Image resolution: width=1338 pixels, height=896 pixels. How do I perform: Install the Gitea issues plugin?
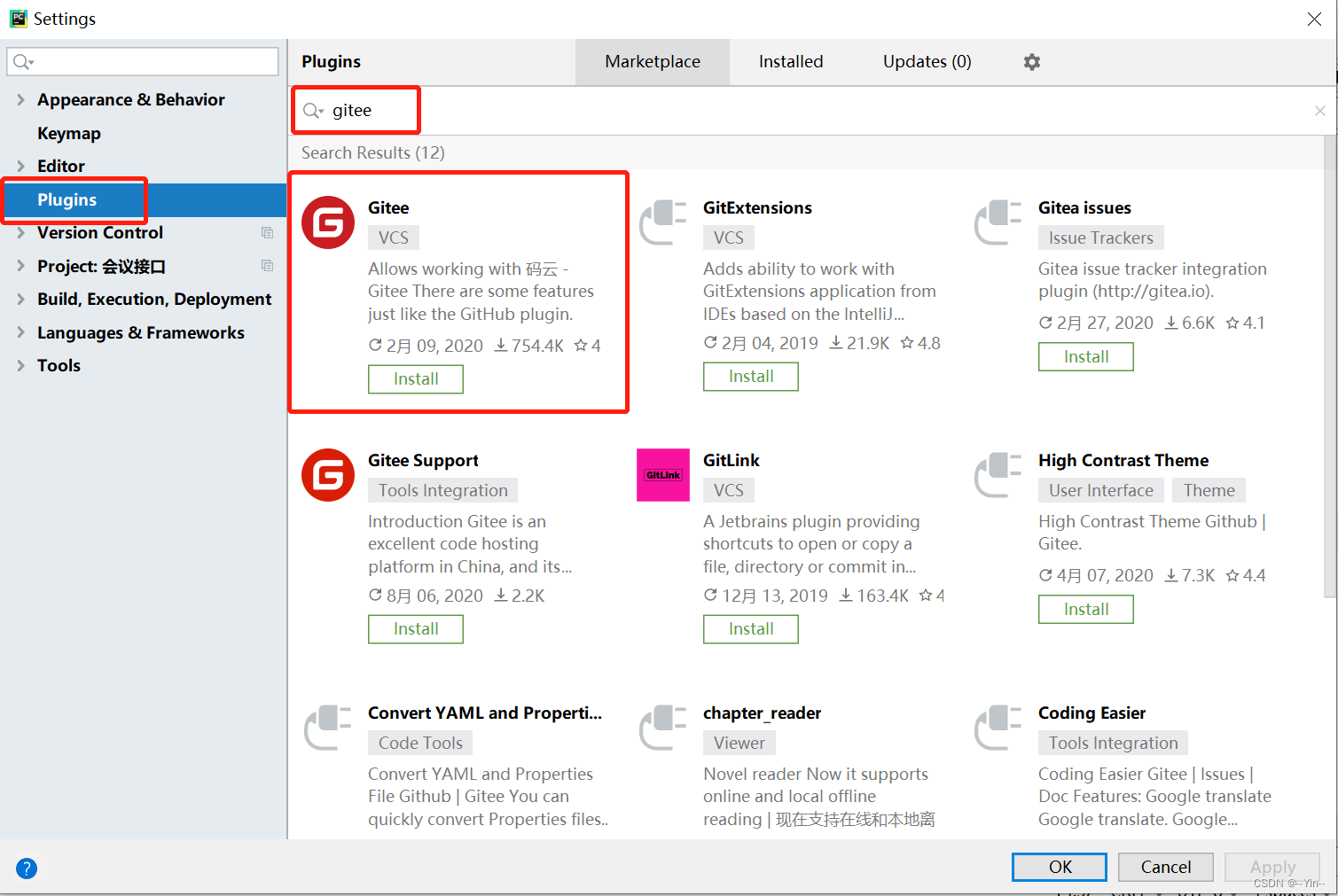[1086, 357]
